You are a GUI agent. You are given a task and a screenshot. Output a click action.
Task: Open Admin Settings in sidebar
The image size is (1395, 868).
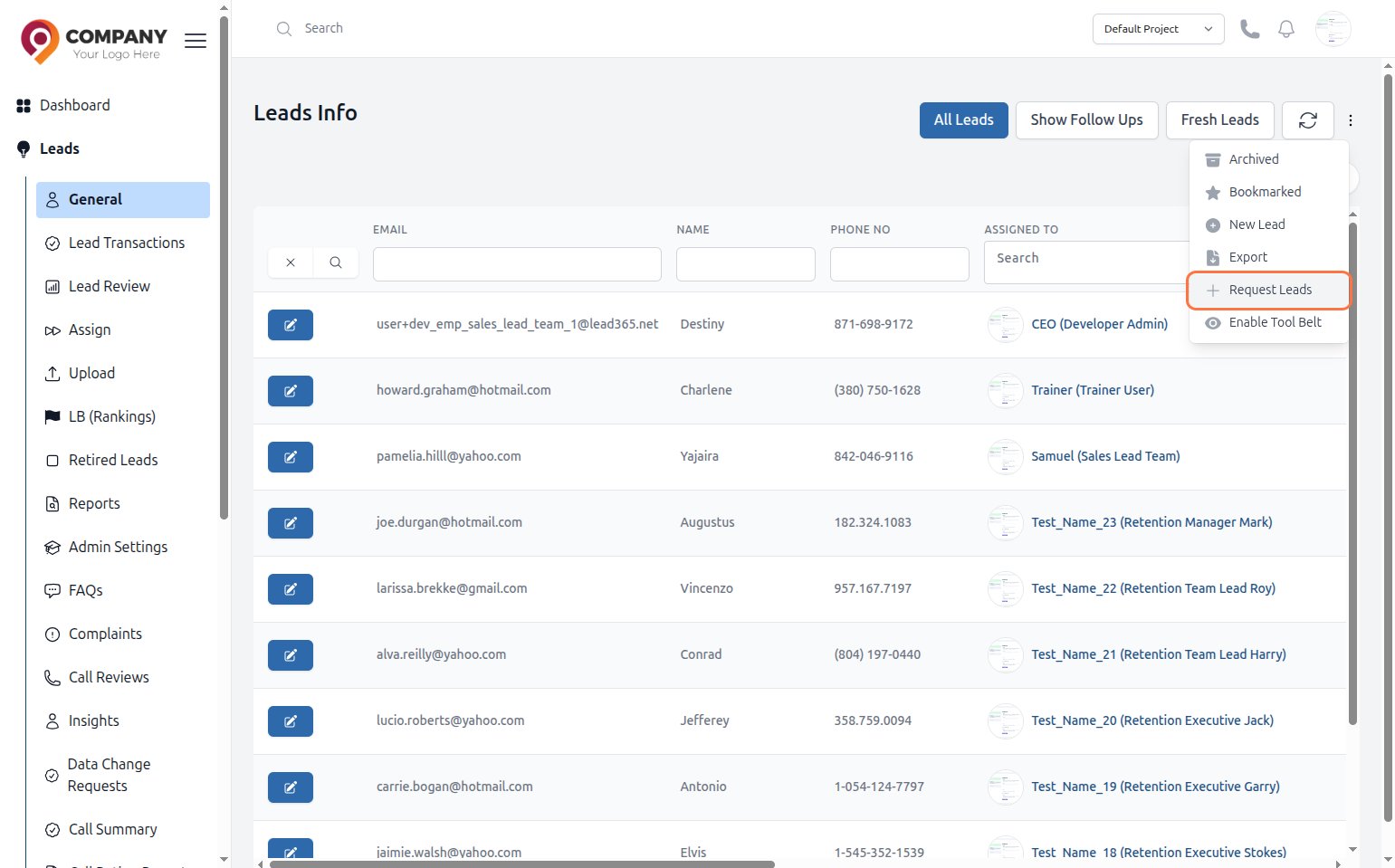pos(123,547)
